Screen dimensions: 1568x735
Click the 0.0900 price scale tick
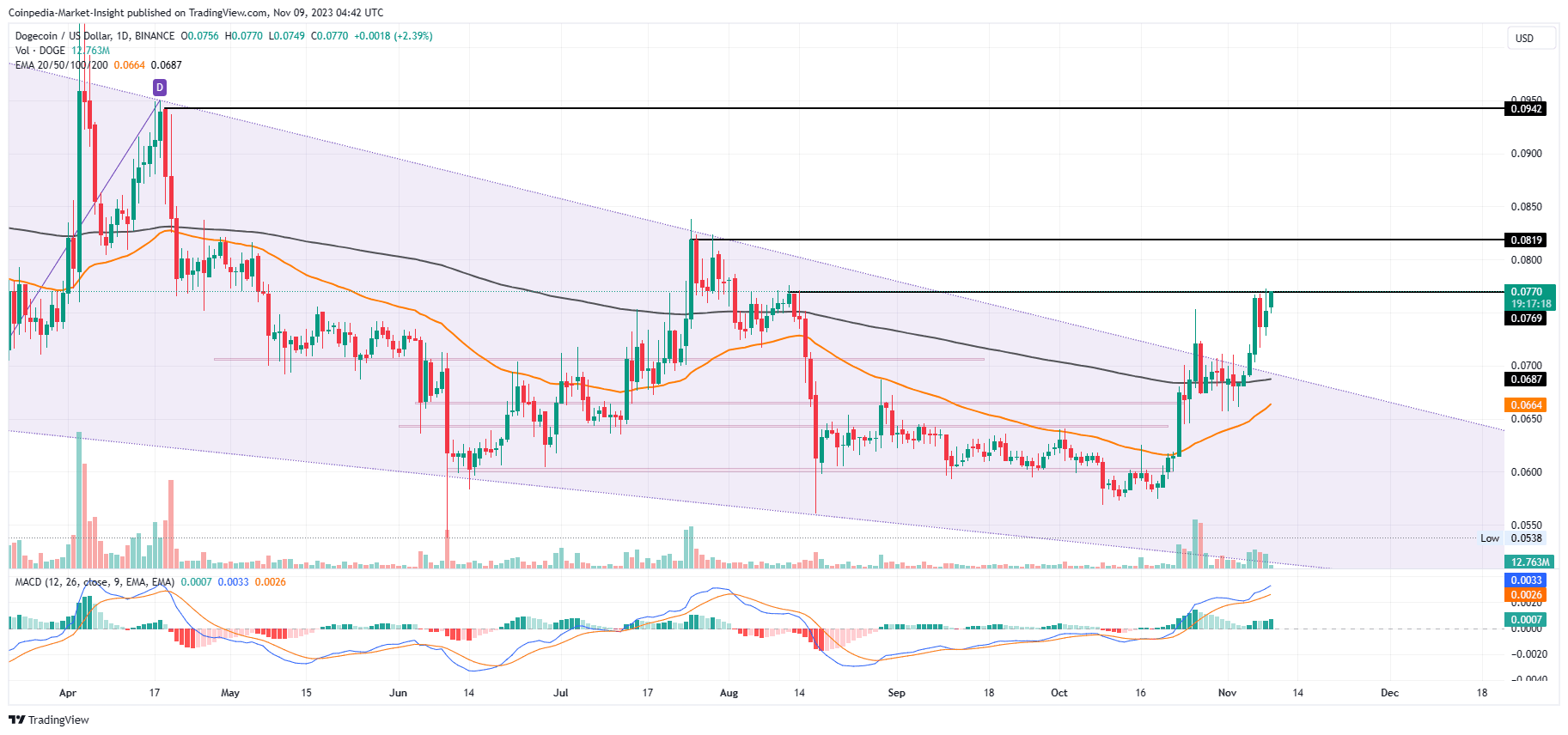(x=1526, y=154)
